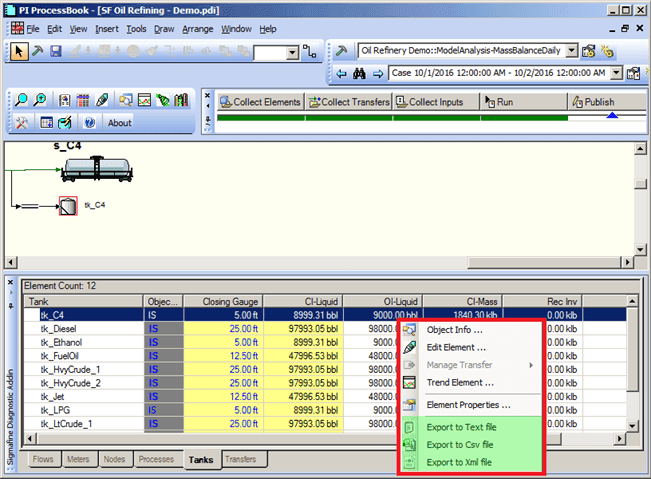Click the tk_C4 tank symbol on the diagram
This screenshot has width=651, height=479.
point(68,206)
